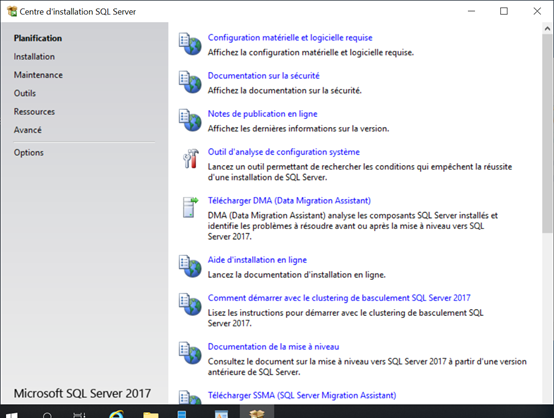Screen dimensions: 554x418
Task: Click the clustering de basculement globe icon
Action: coord(190,304)
